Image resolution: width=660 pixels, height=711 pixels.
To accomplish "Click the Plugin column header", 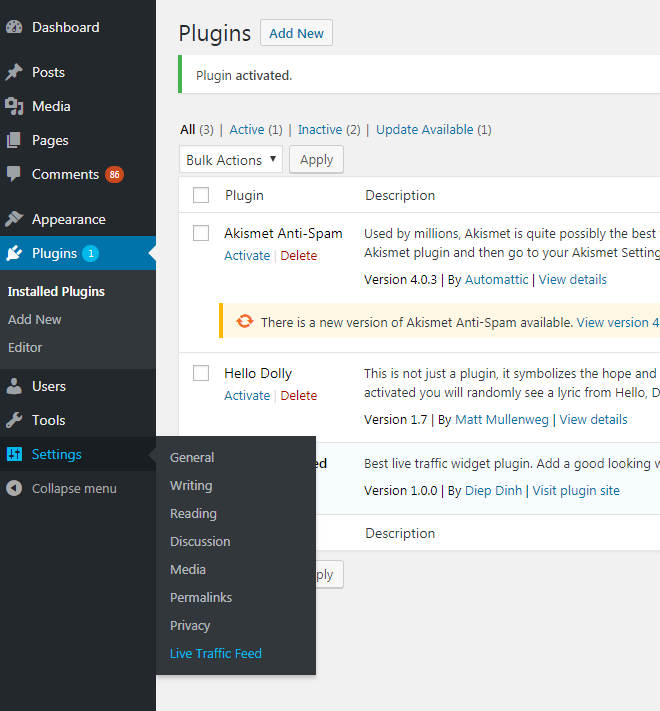I will point(244,195).
